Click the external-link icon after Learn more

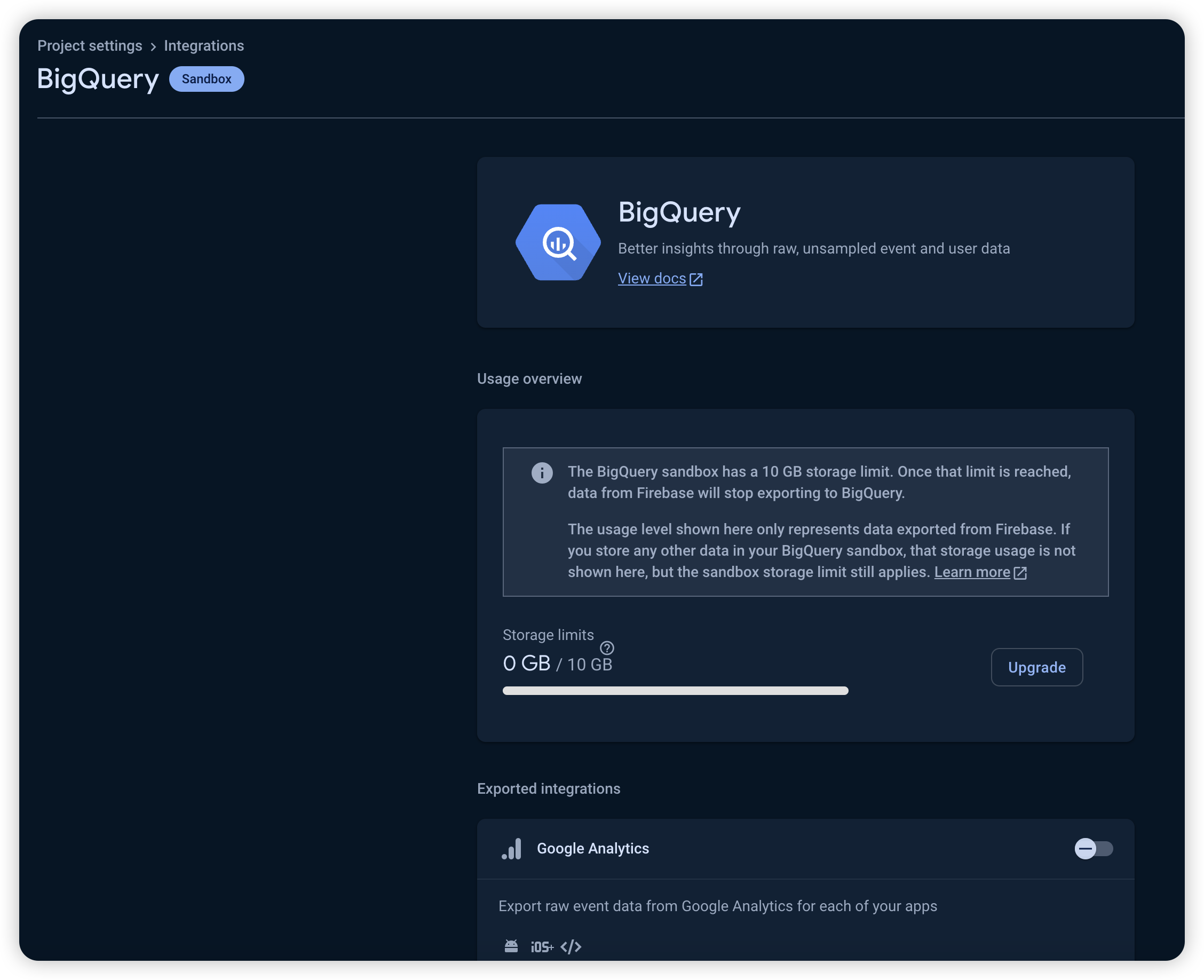click(1020, 573)
